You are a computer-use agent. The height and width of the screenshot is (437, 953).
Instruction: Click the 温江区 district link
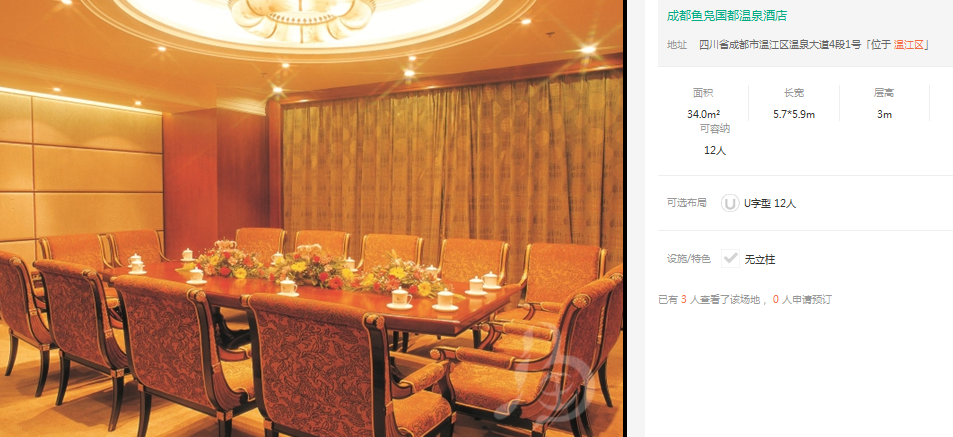[909, 44]
